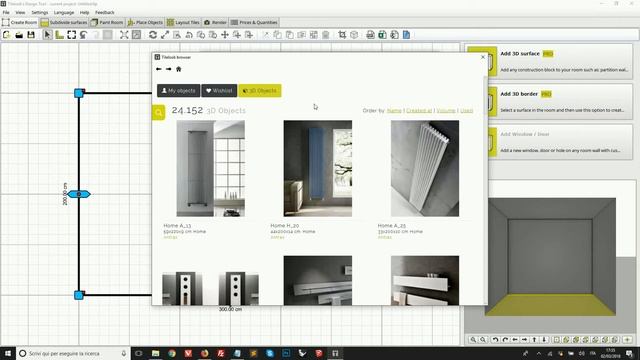Image resolution: width=640 pixels, height=360 pixels.
Task: Select the blue Home H_20 radiator thumbnail
Action: 318,168
